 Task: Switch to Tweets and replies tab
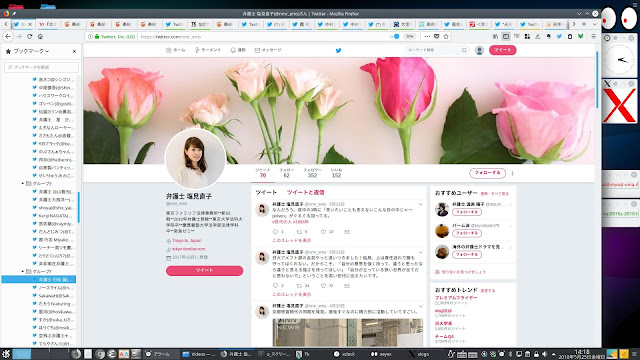click(305, 192)
